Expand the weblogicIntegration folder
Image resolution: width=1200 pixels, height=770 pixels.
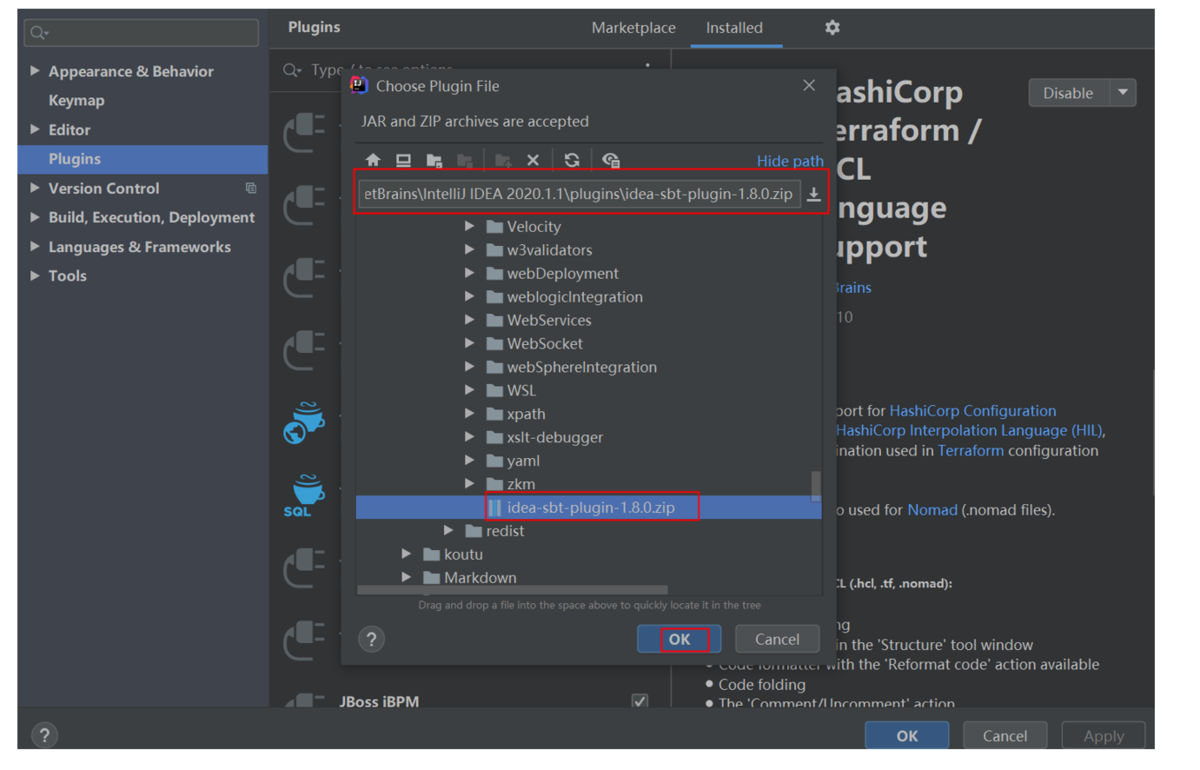[469, 297]
